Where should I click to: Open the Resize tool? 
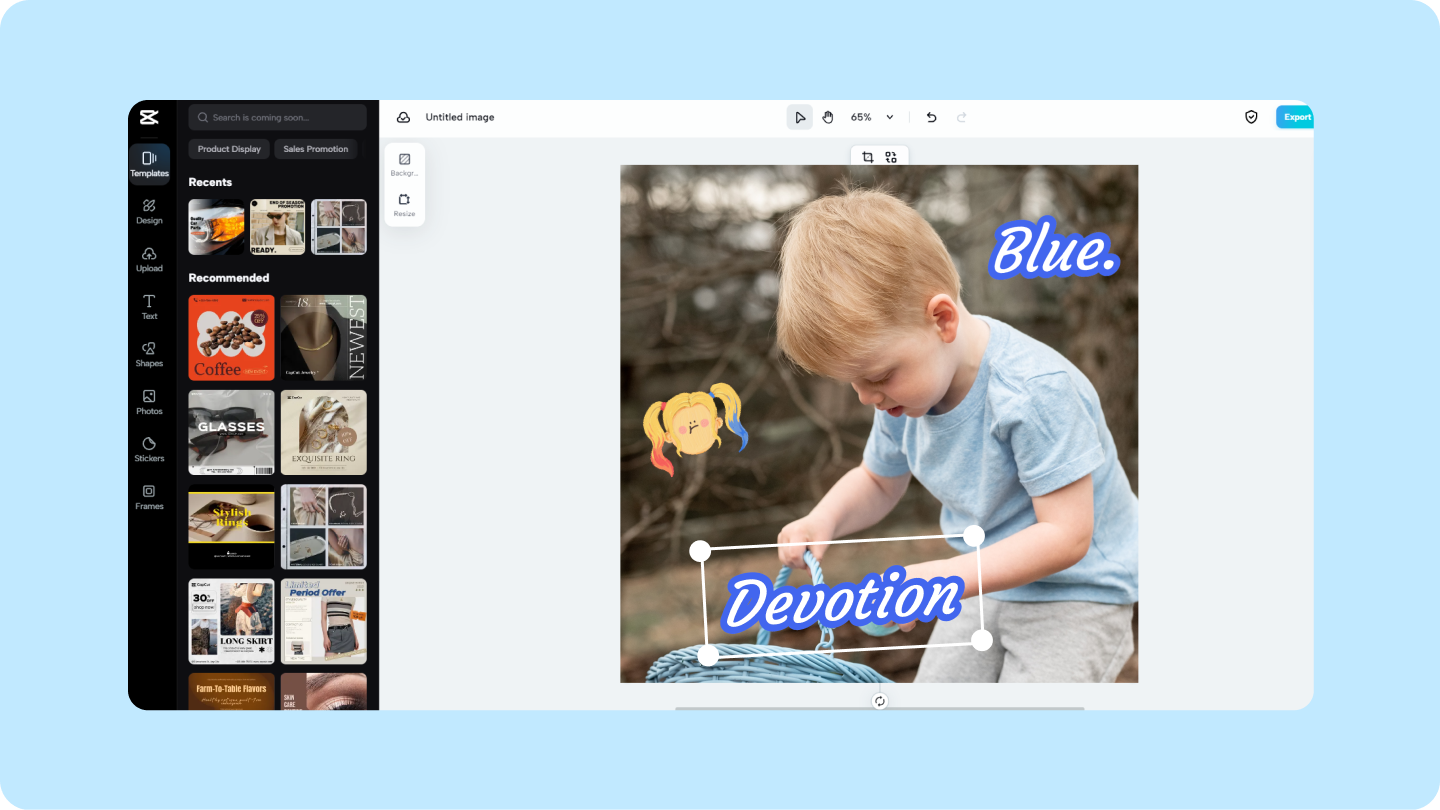pos(404,205)
